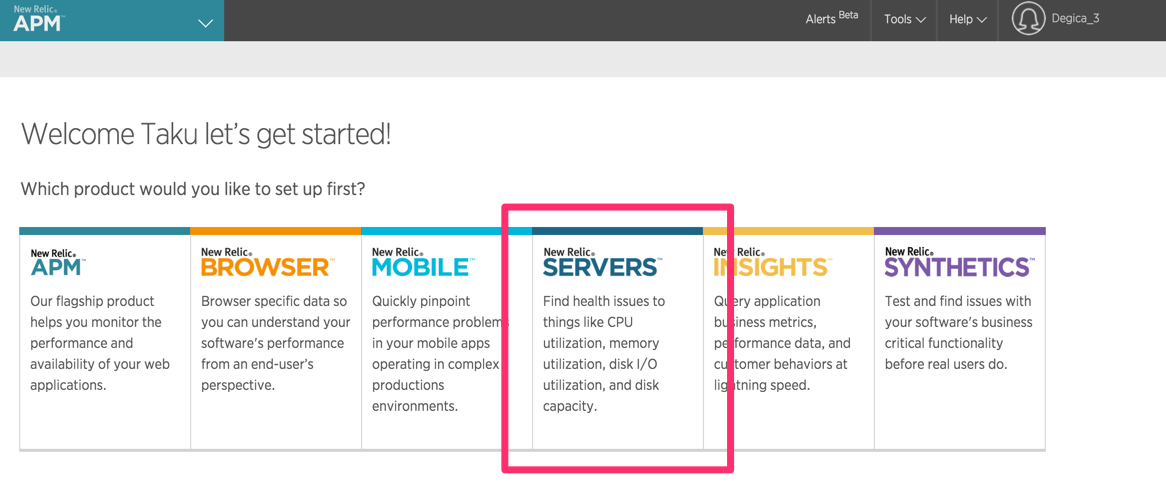This screenshot has height=495, width=1166.
Task: Select the New Relic BROWSER product logo
Action: tap(268, 262)
